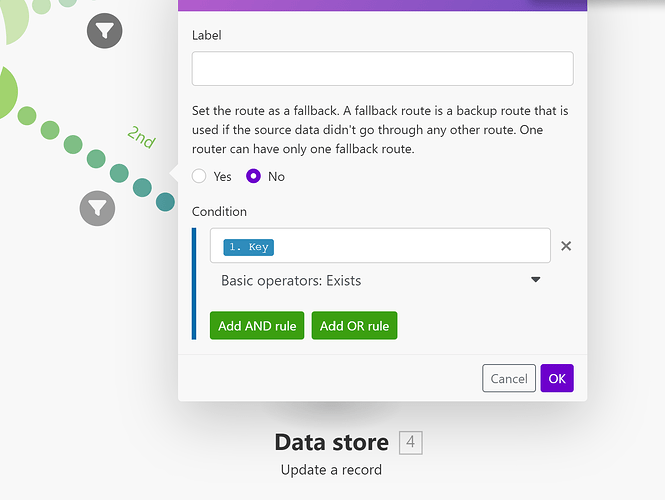Open the filter on the 2nd route
Viewport: 665px width, 500px height.
[x=97, y=208]
